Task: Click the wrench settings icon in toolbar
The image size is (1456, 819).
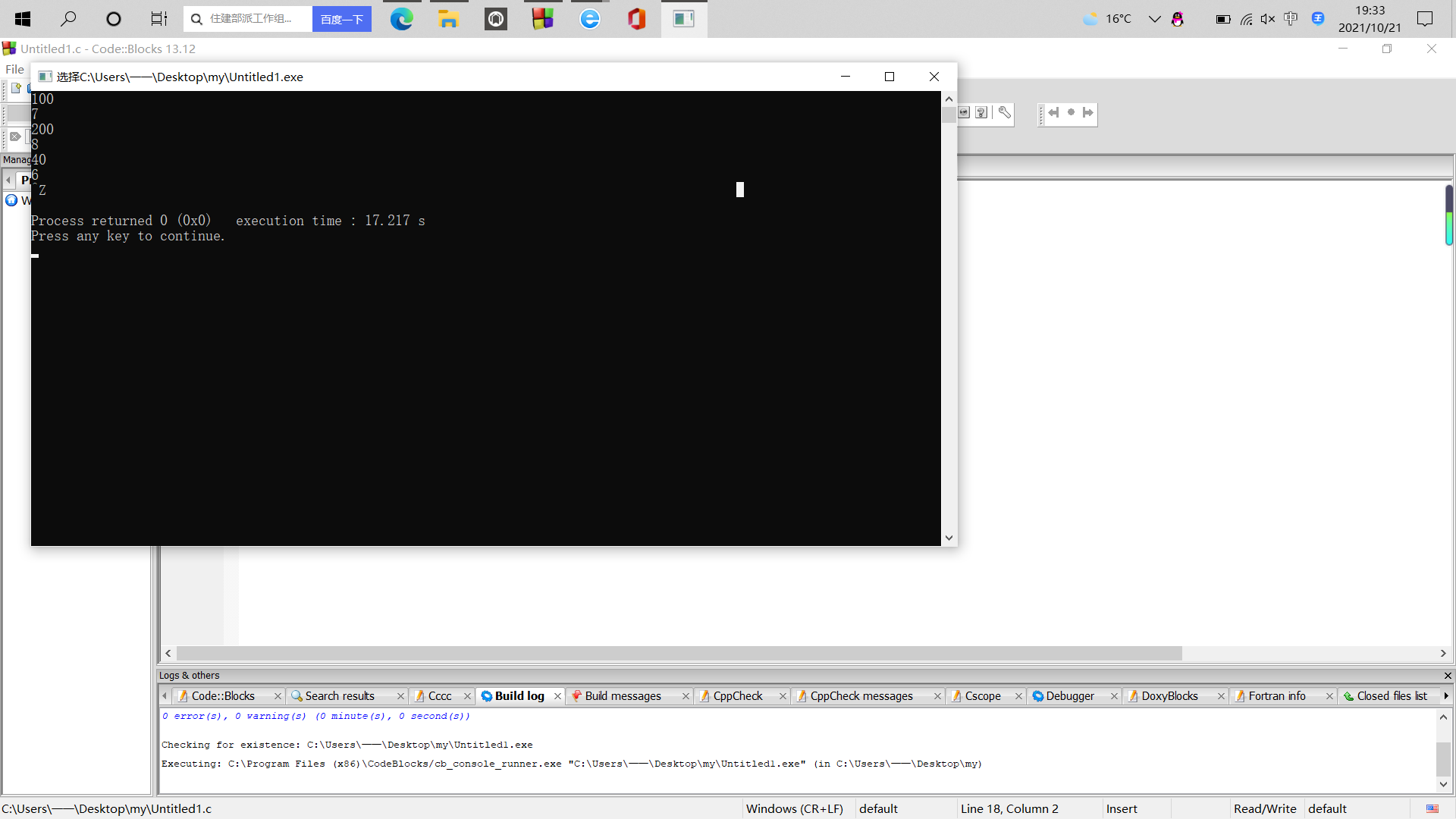Action: [1005, 112]
